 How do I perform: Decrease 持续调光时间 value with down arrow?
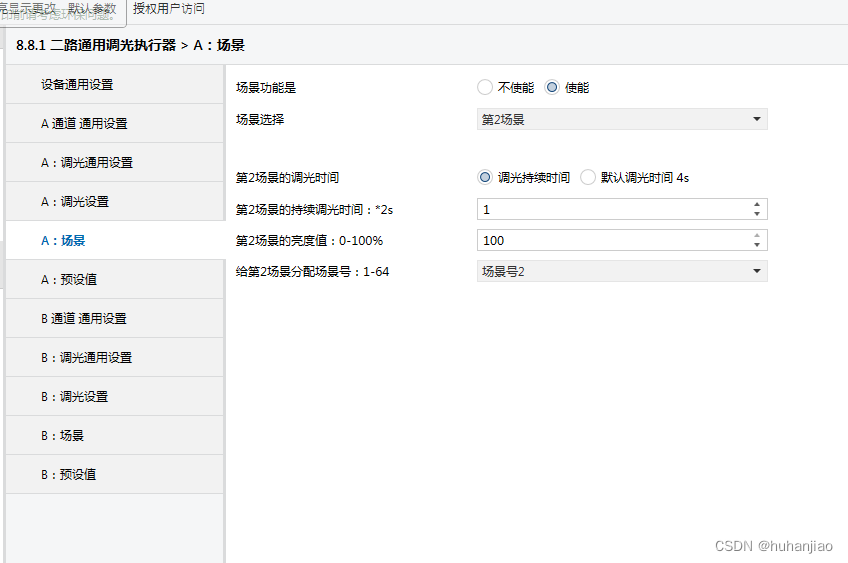(757, 214)
